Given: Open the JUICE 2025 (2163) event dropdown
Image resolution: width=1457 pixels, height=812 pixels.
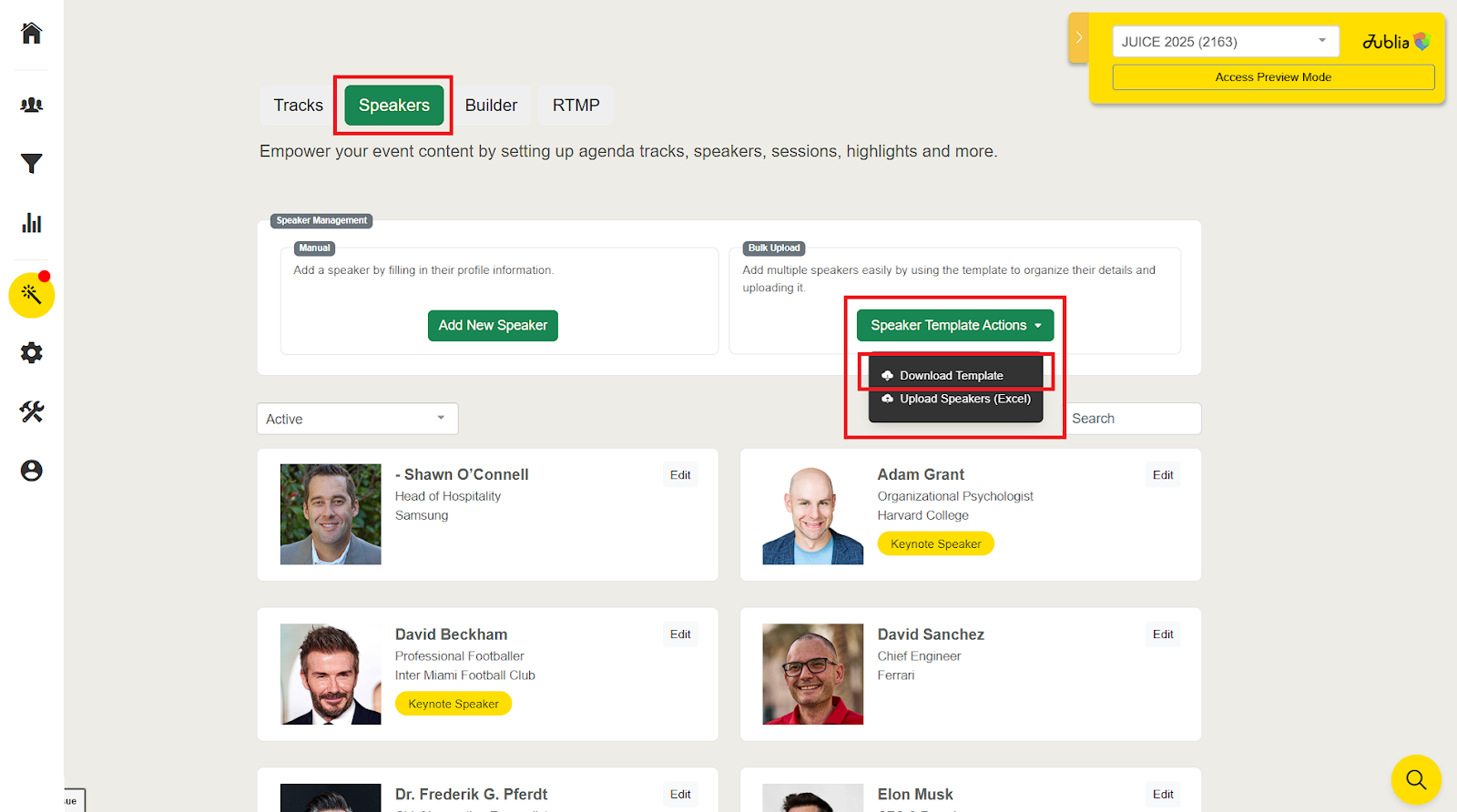Looking at the screenshot, I should 1226,42.
